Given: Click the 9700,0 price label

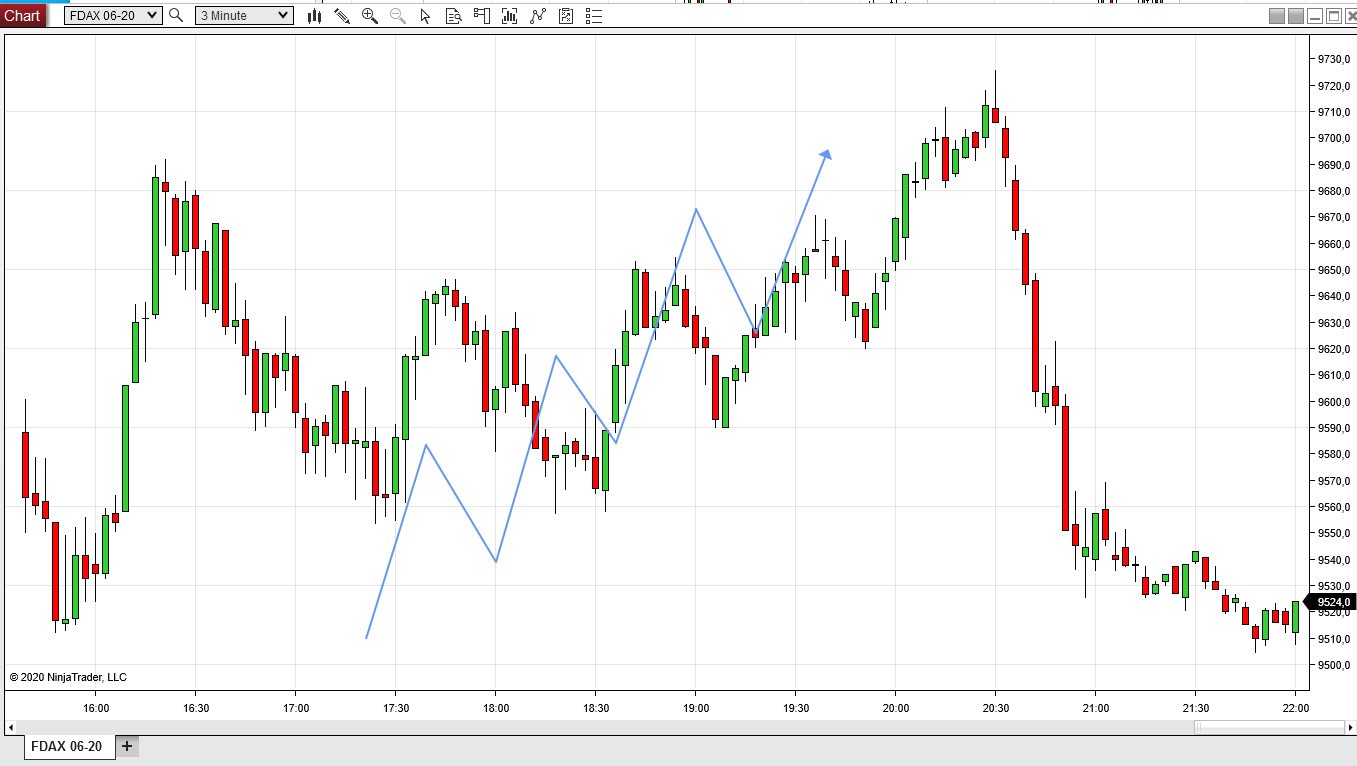Looking at the screenshot, I should pyautogui.click(x=1334, y=138).
